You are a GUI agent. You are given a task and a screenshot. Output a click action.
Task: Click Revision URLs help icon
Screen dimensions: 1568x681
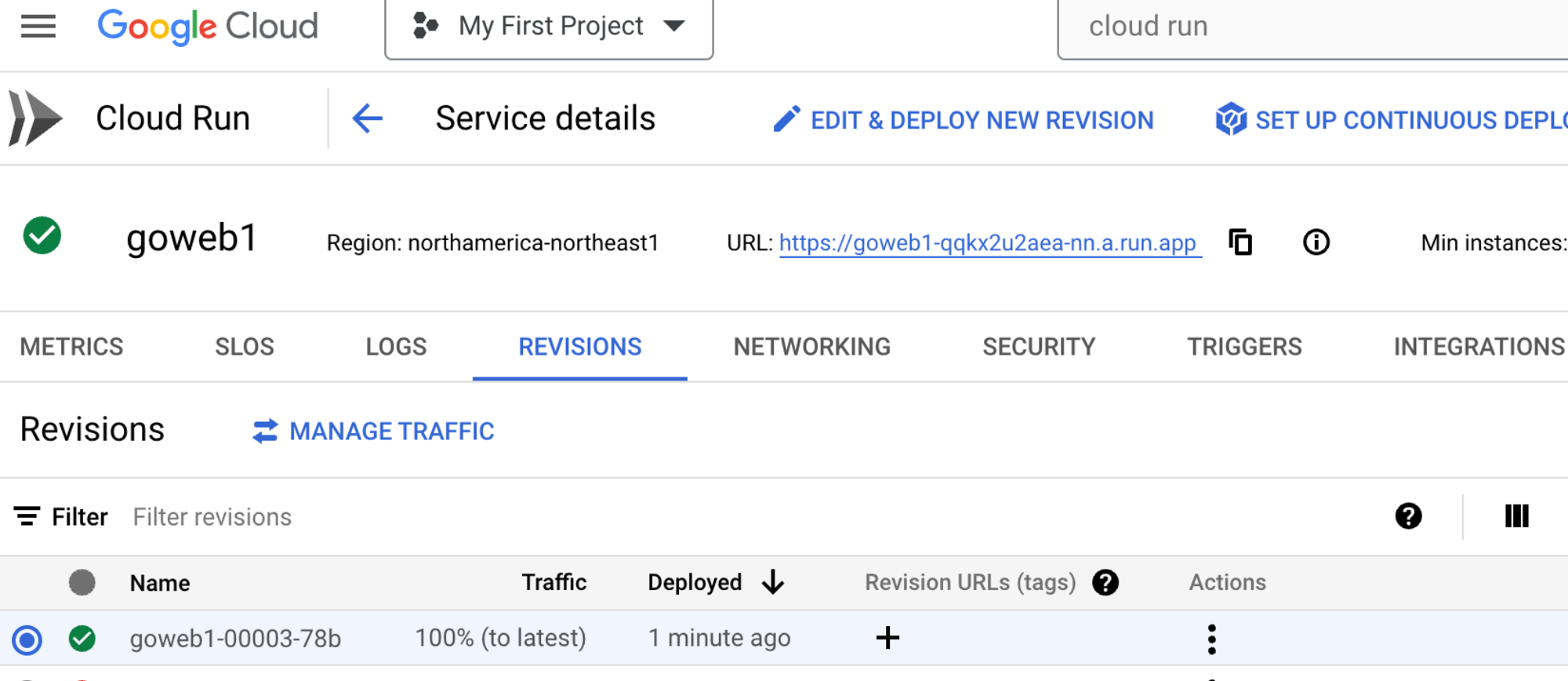pos(1105,582)
